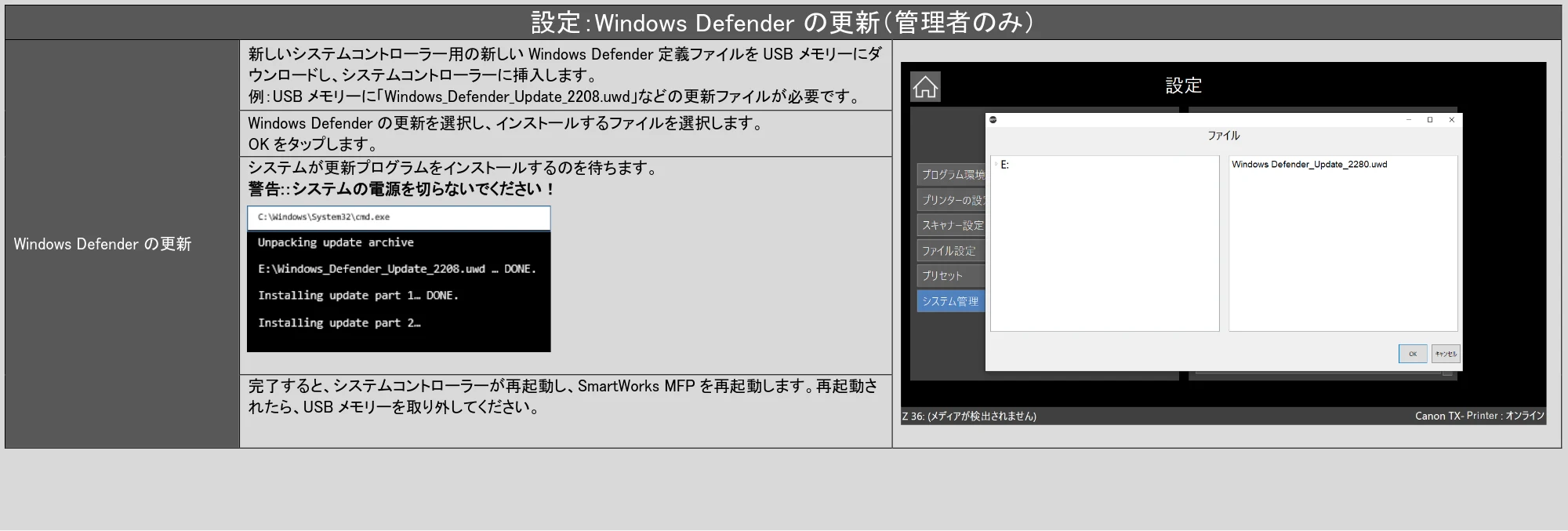Image resolution: width=1568 pixels, height=531 pixels.
Task: Go to the Home screen icon
Action: [925, 86]
